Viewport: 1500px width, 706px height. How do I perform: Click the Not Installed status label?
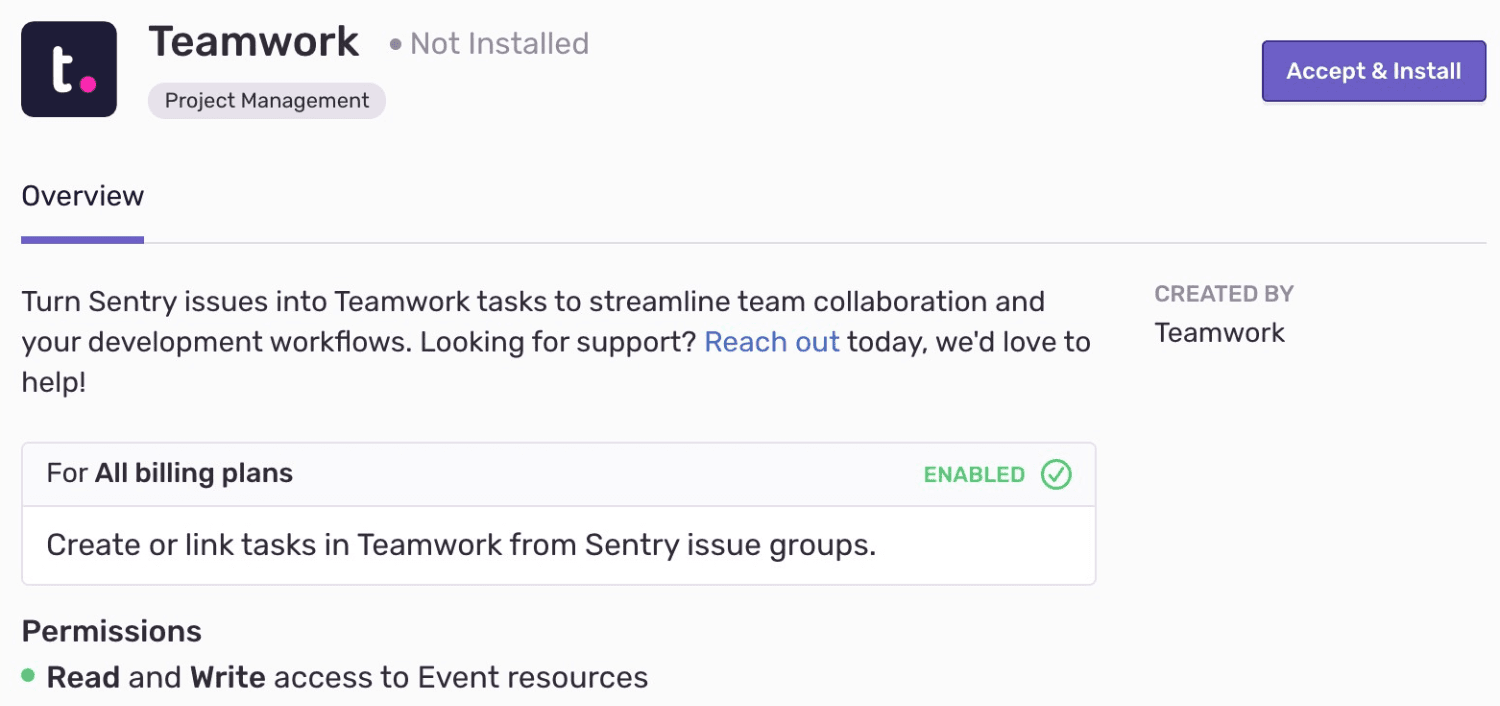(498, 44)
